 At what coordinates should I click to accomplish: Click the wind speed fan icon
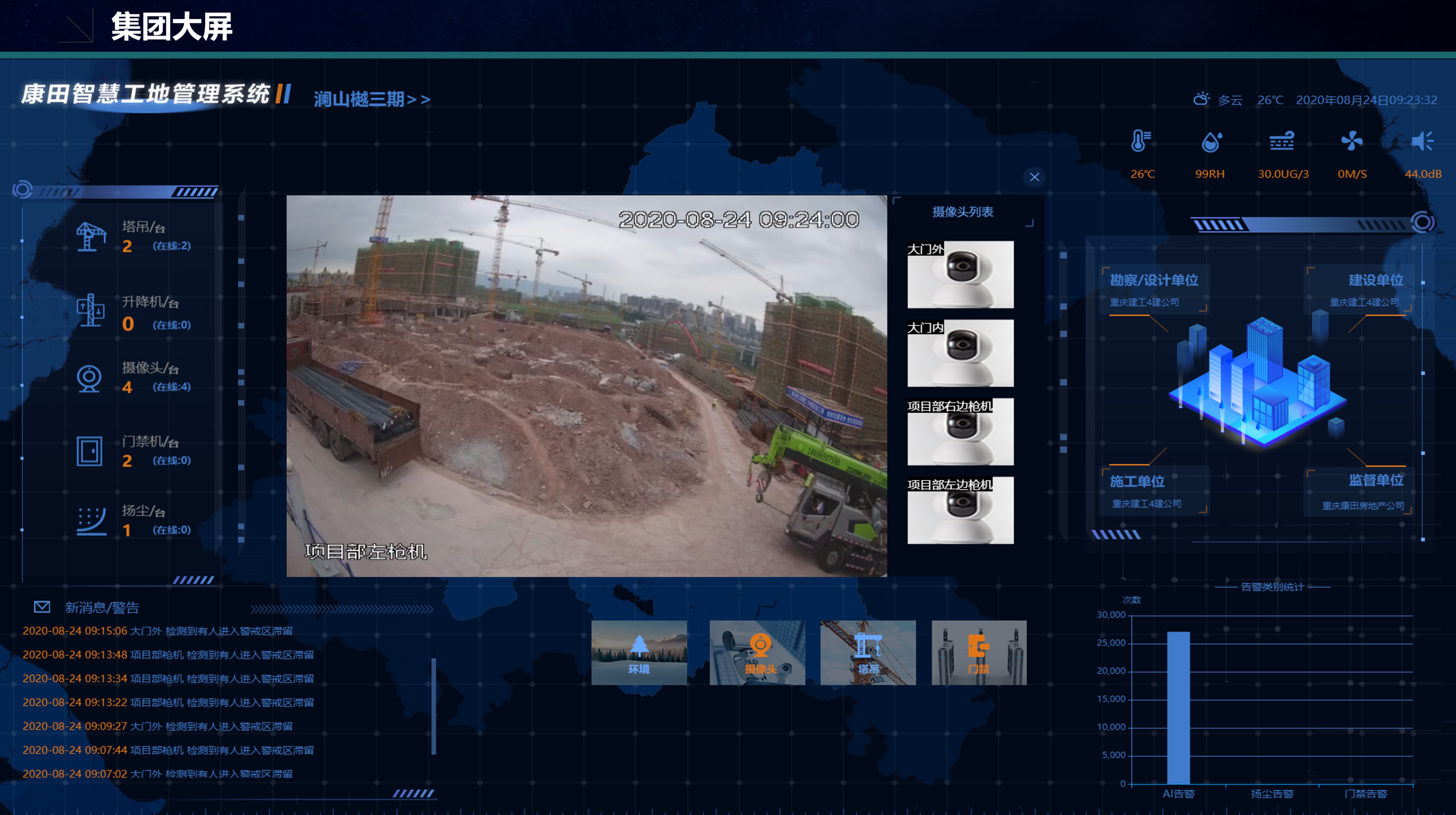1351,141
